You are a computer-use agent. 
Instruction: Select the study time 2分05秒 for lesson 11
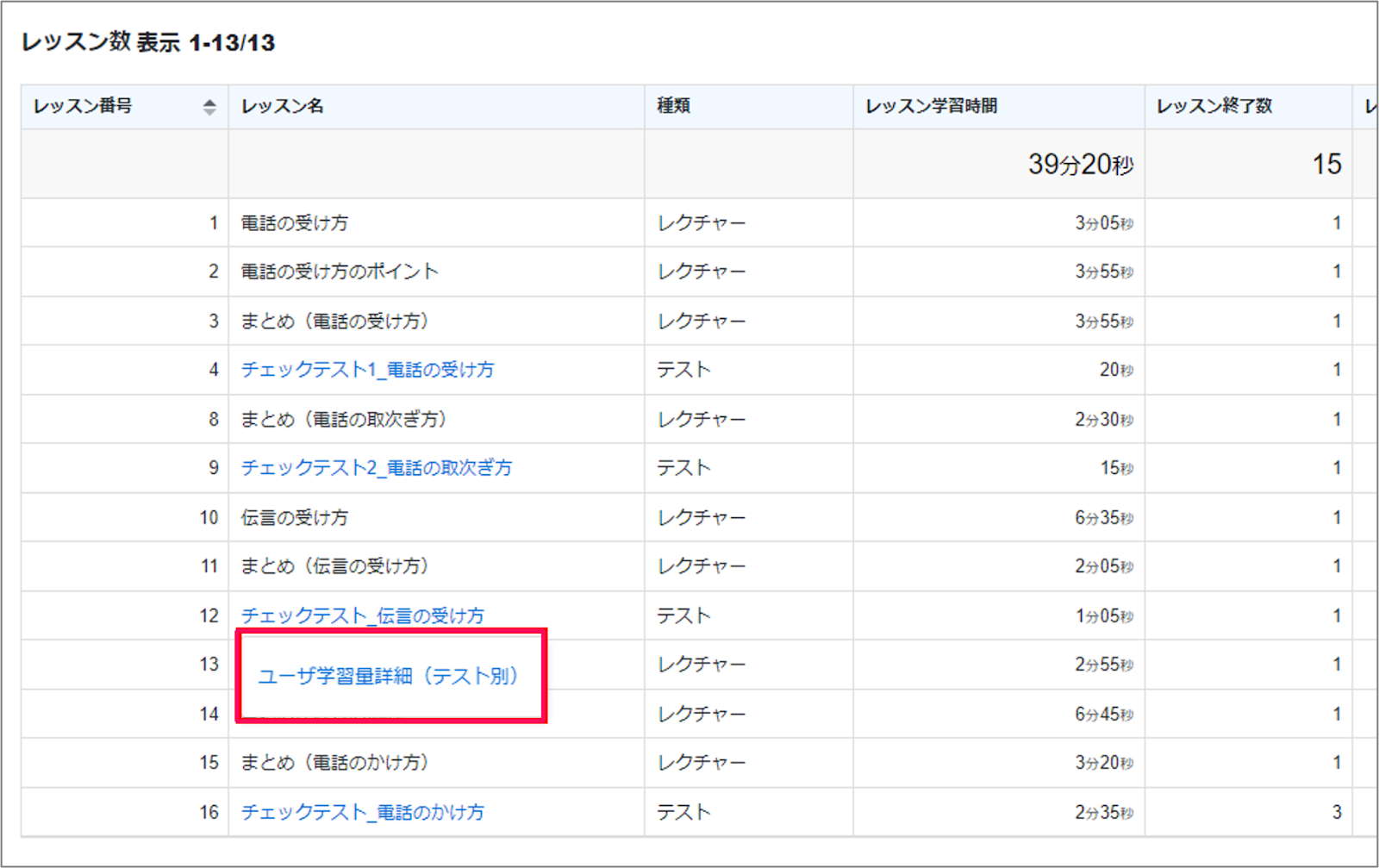click(1104, 566)
